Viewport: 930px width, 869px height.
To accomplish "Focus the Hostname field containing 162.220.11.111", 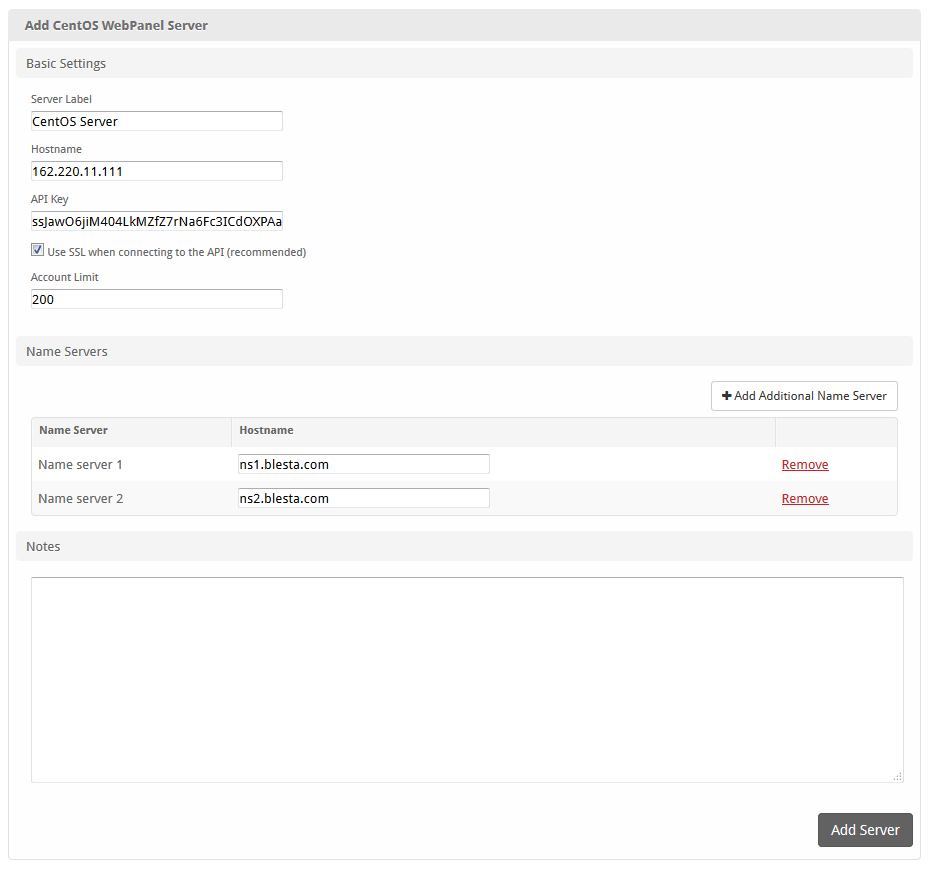I will (x=156, y=171).
